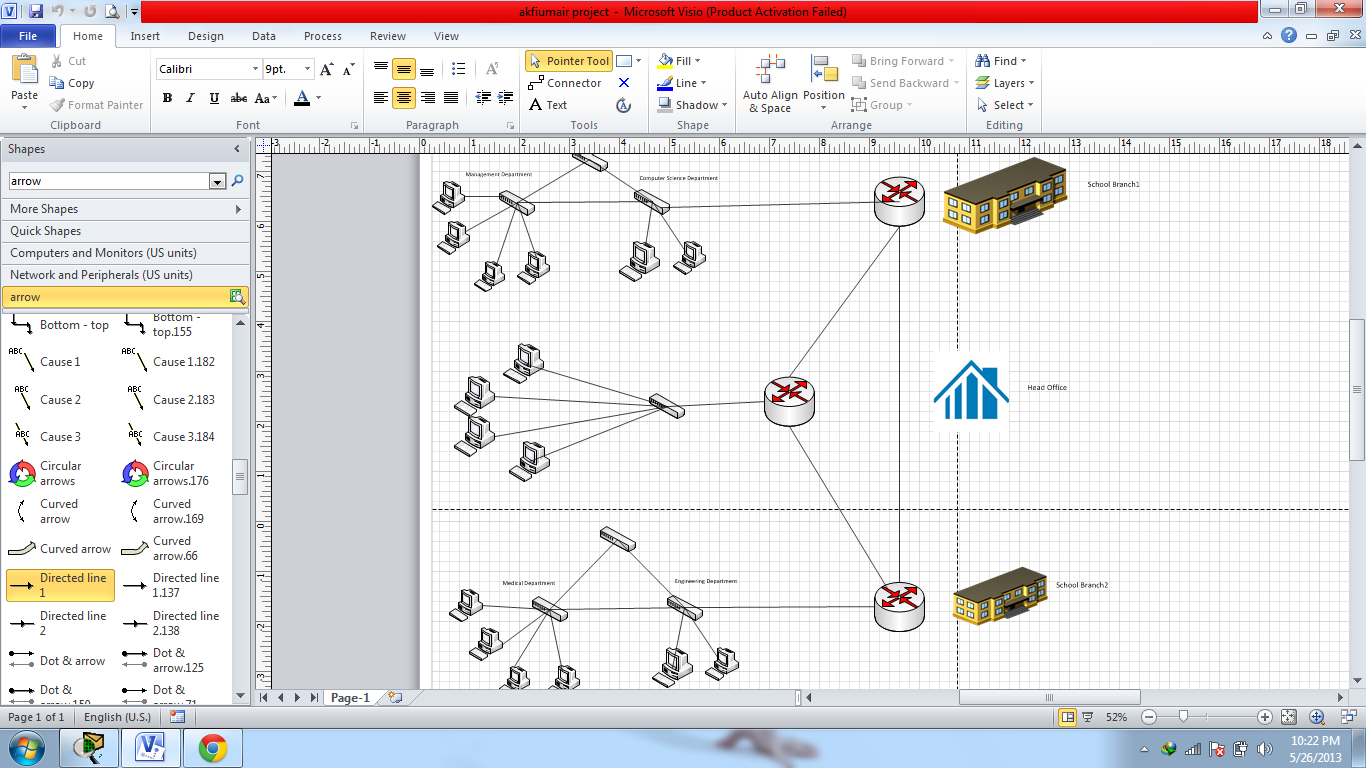Open the font size dropdown
Image resolution: width=1366 pixels, height=768 pixels.
(306, 68)
